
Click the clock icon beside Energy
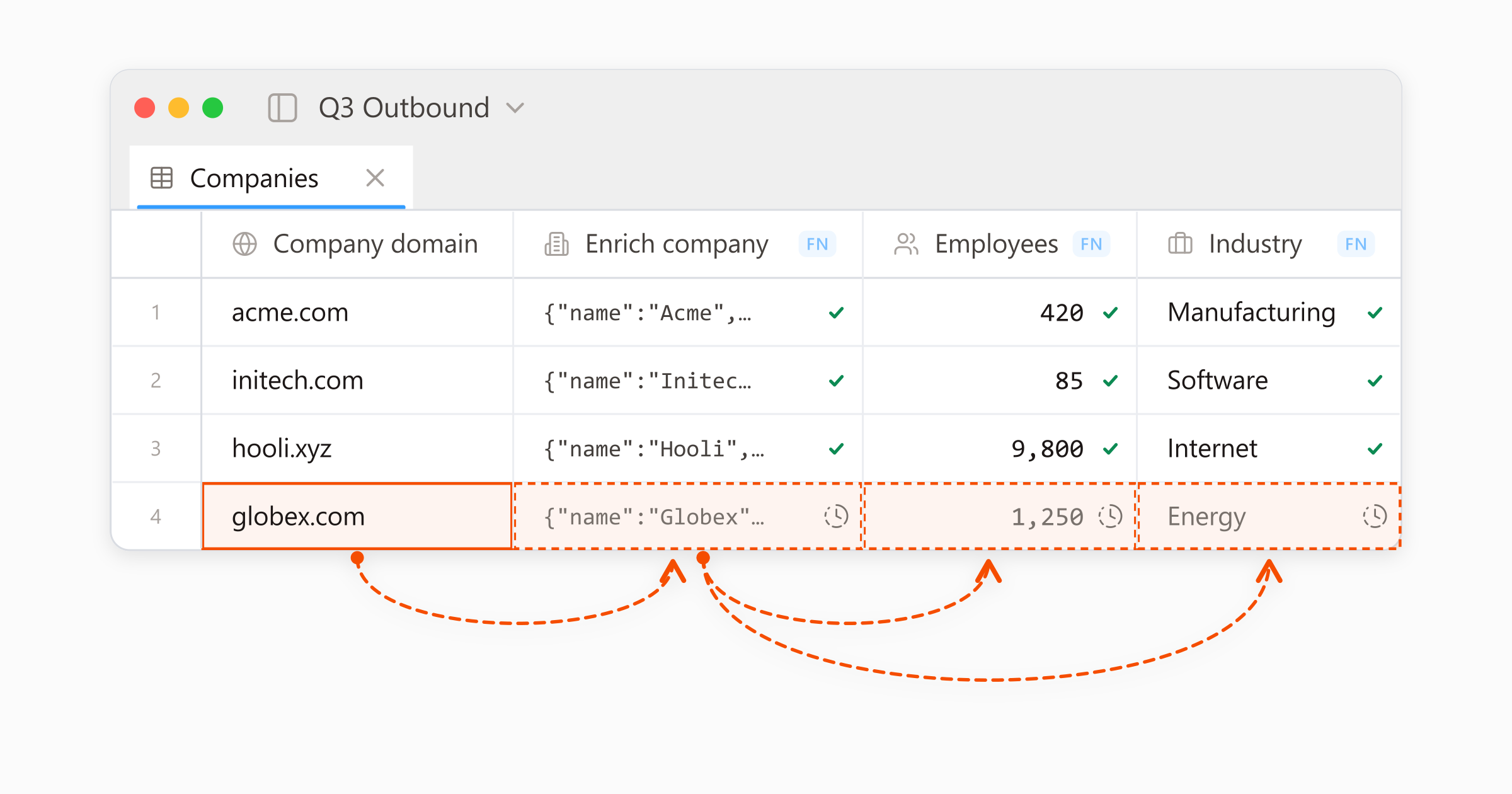pyautogui.click(x=1375, y=517)
